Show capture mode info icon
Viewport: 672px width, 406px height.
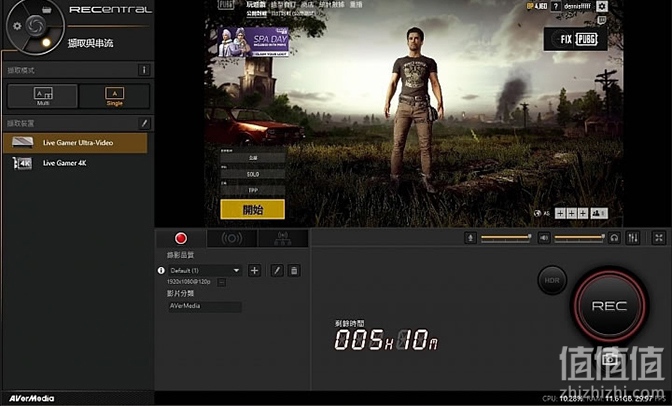(x=144, y=70)
